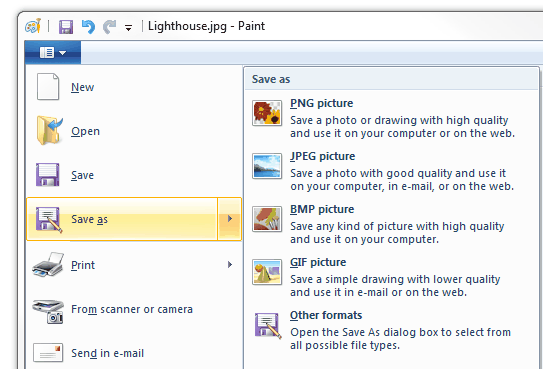Viewport: 543px width, 369px height.
Task: Click the 'Lighthouse.jpg - Paint' window title
Action: click(206, 26)
